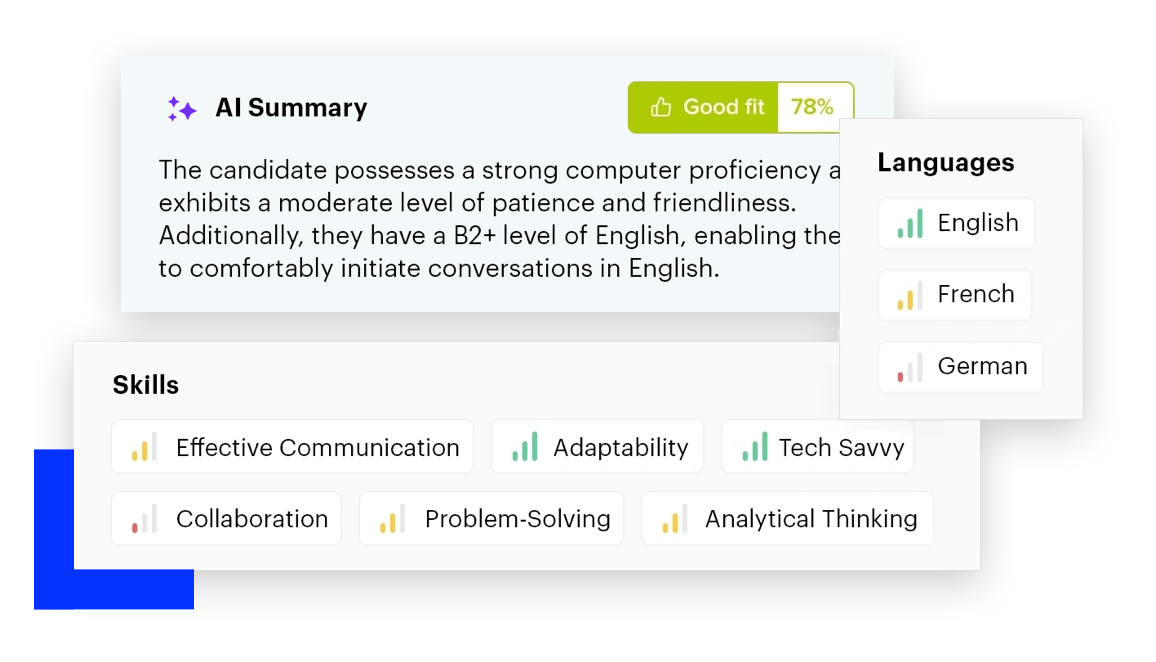
Task: Click the Problem-Solving level bars icon
Action: [392, 519]
